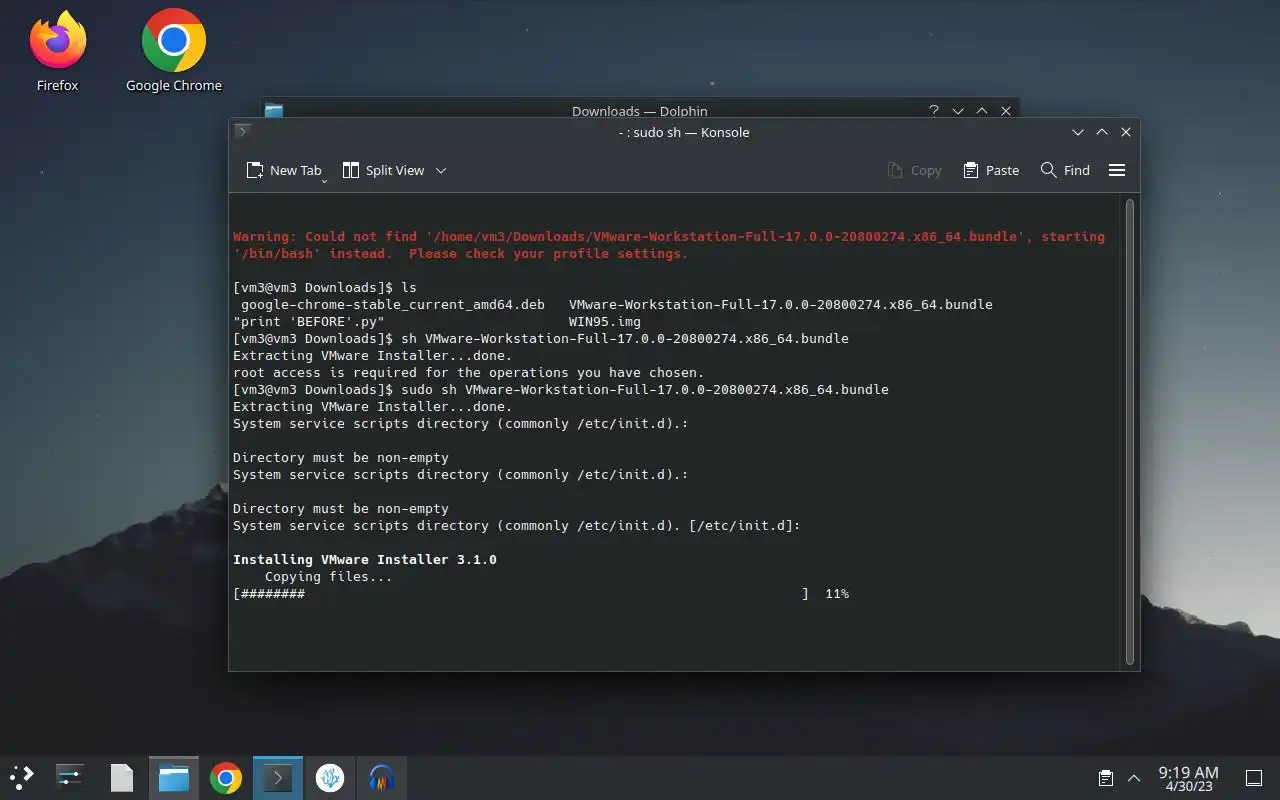
Task: Click 'WIN95.img' in the ls output
Action: (x=605, y=322)
